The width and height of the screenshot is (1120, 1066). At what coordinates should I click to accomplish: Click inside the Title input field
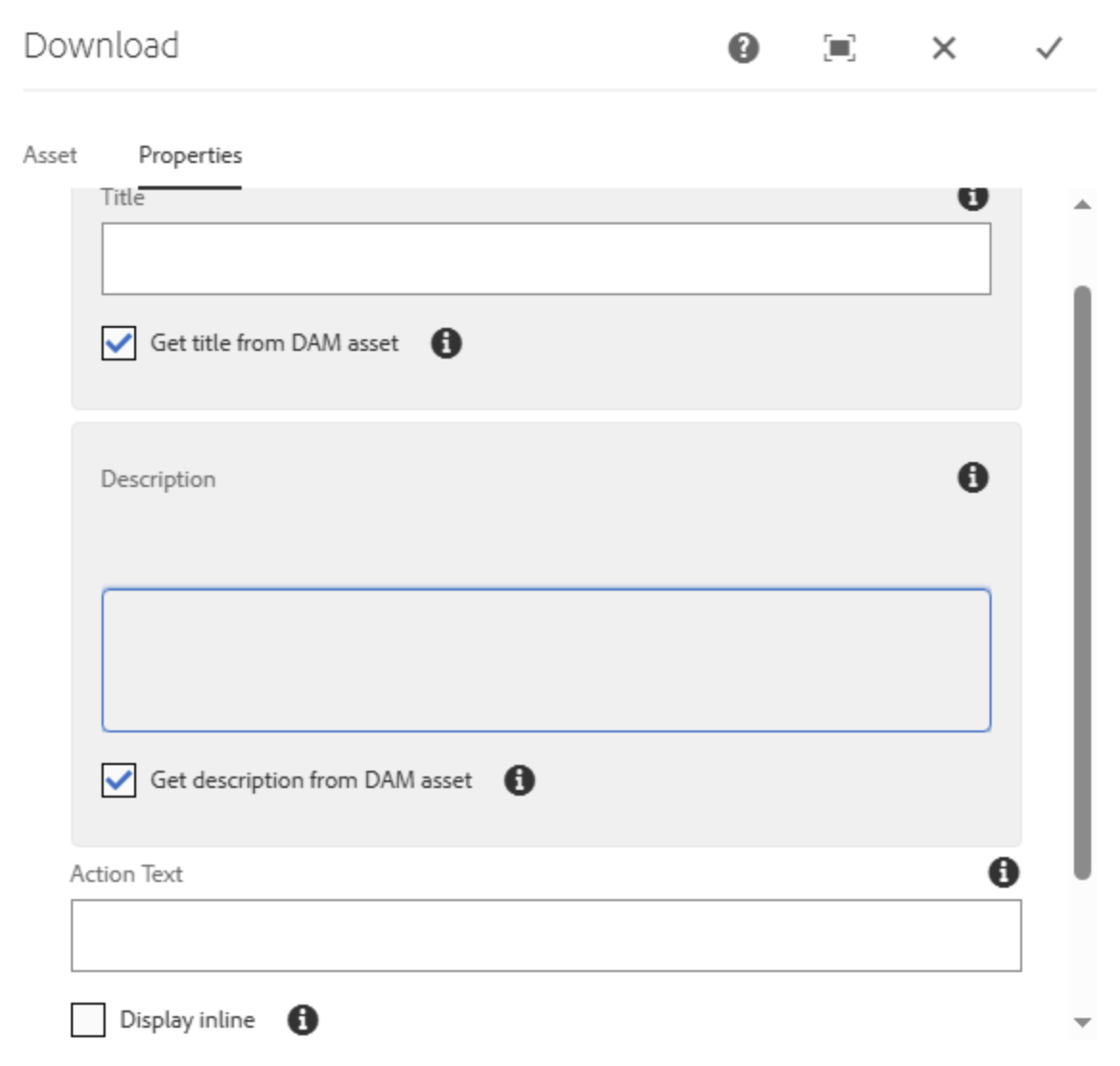[x=545, y=257]
